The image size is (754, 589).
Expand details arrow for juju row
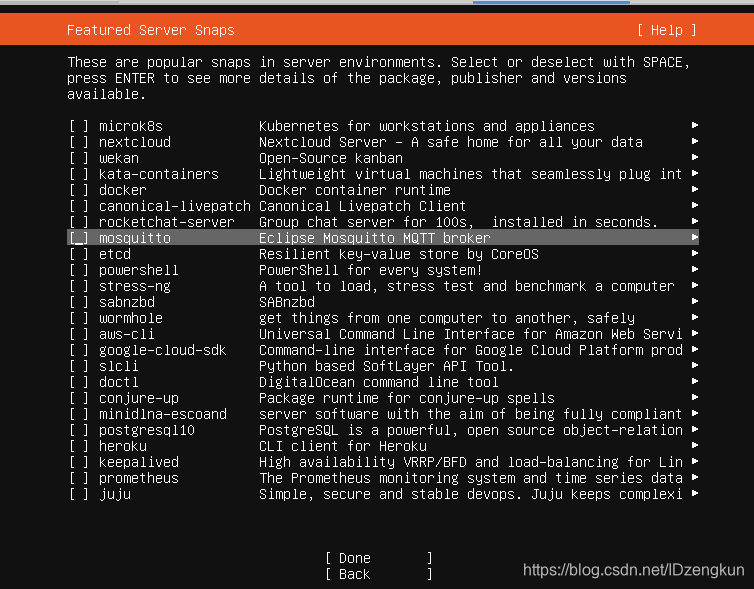tap(695, 493)
